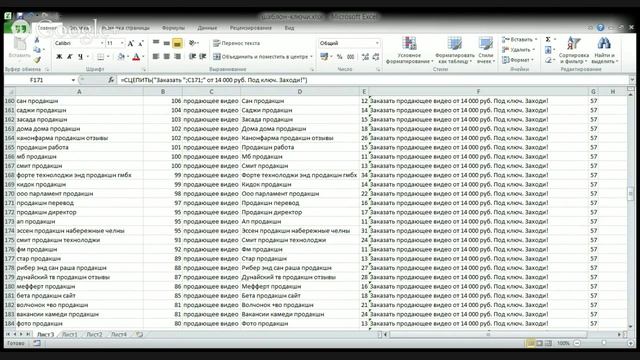Open the Рецензирование ribbon tab

point(251,28)
